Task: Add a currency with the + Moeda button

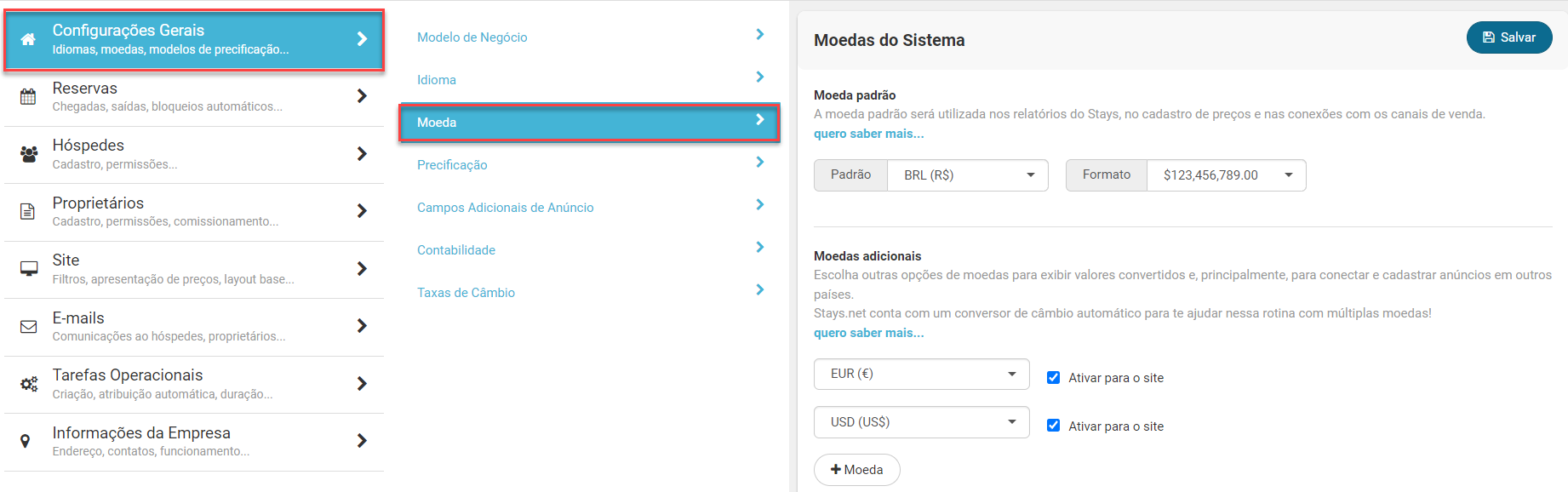Action: [x=856, y=470]
